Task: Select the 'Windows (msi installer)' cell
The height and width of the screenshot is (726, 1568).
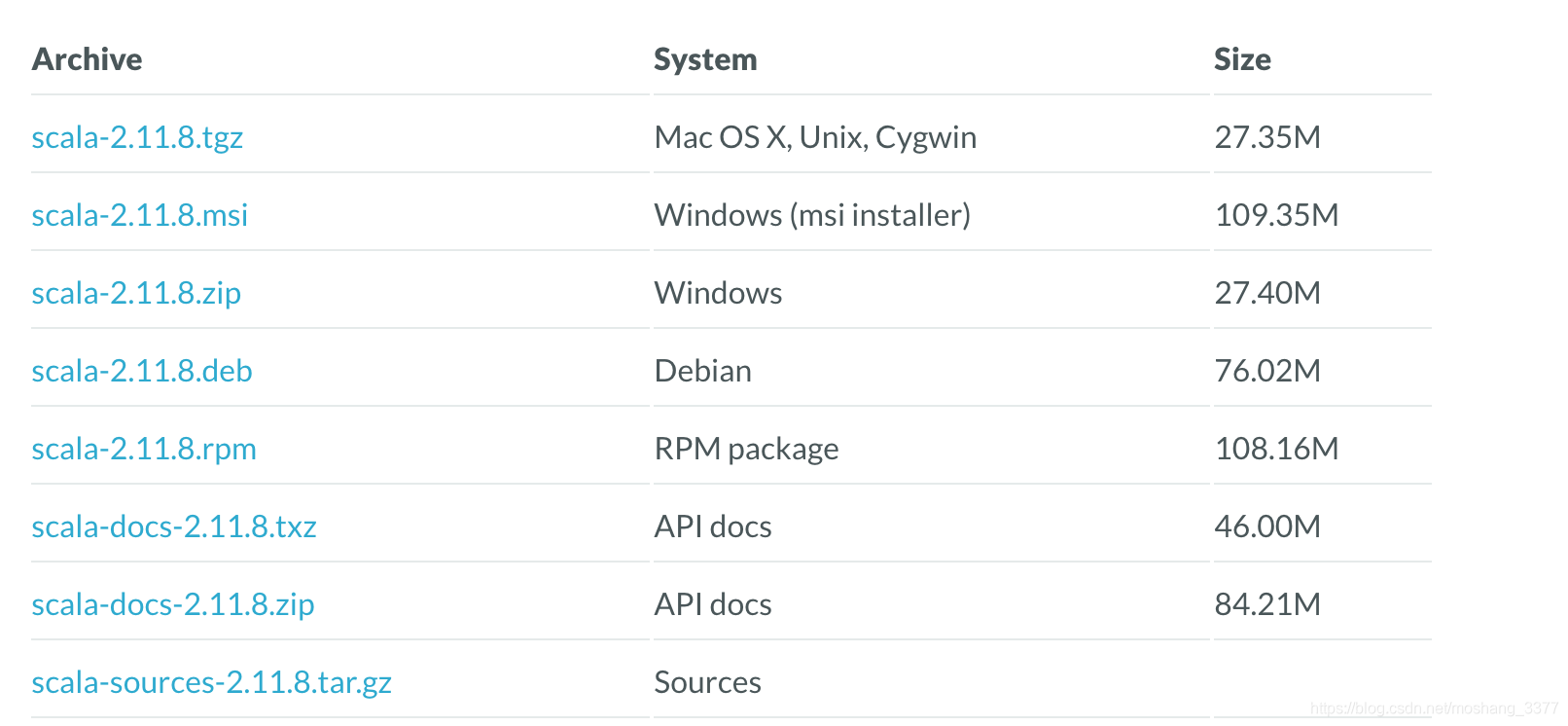Action: [x=812, y=216]
